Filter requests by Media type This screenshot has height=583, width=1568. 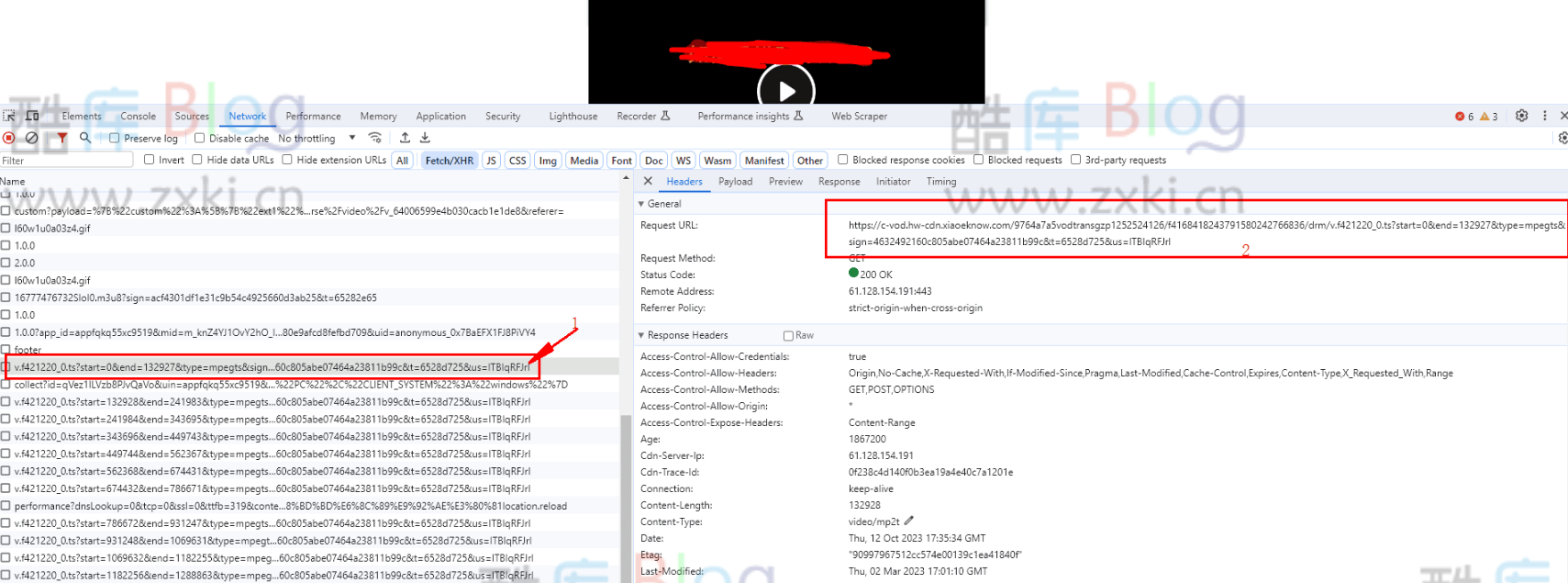(x=584, y=161)
